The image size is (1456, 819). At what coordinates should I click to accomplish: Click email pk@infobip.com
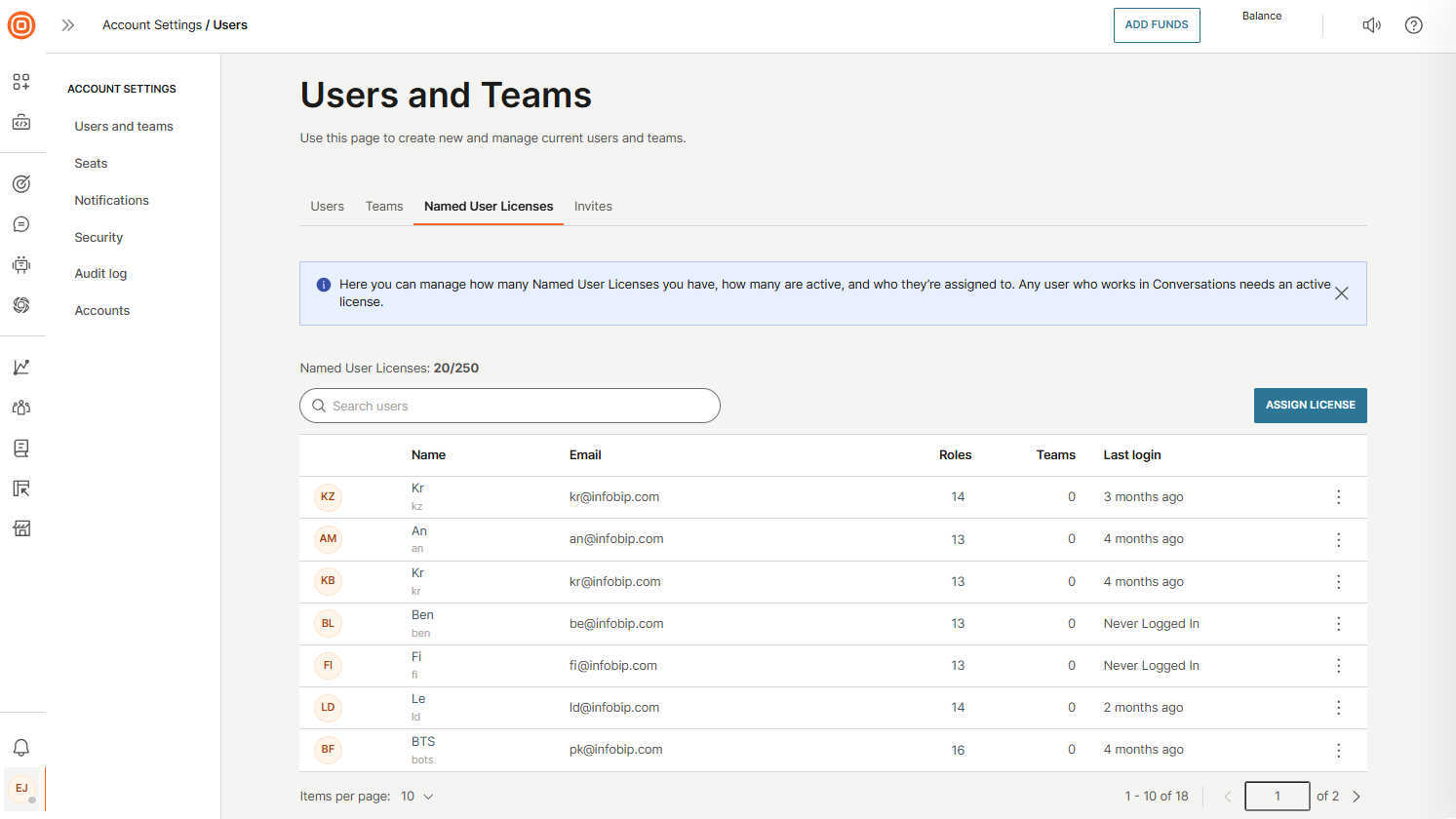616,750
